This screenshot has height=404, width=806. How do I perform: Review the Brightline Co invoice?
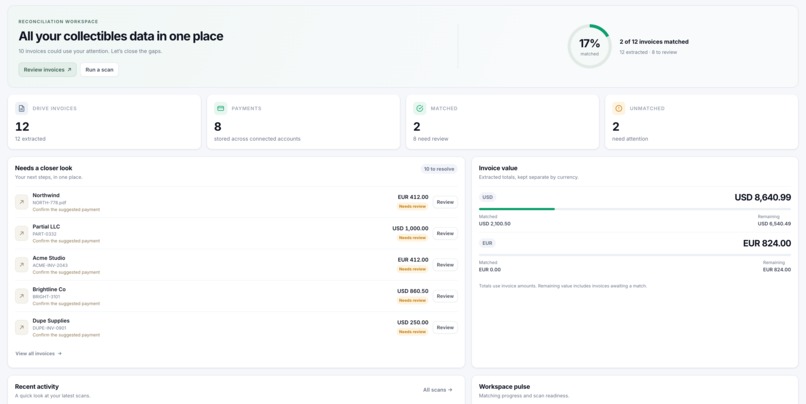[445, 296]
